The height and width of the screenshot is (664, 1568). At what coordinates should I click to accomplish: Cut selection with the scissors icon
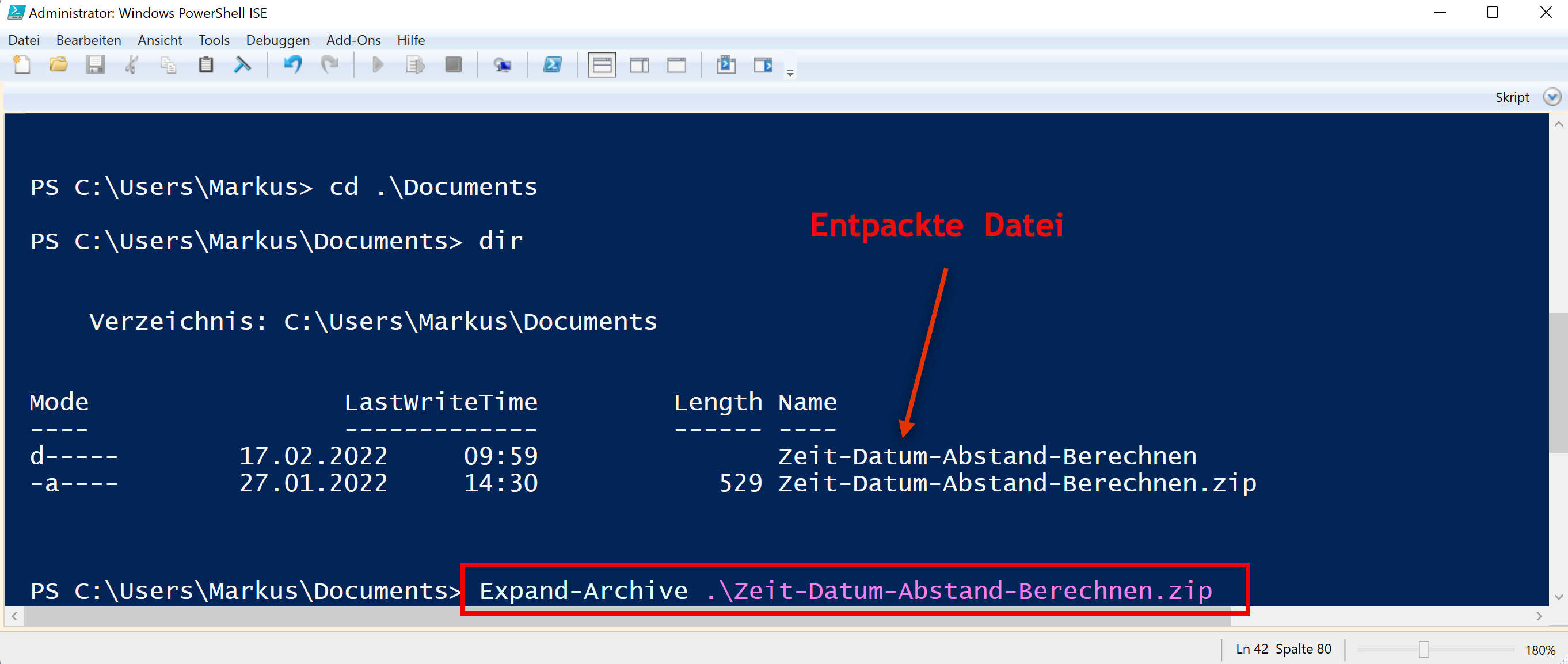tap(132, 65)
